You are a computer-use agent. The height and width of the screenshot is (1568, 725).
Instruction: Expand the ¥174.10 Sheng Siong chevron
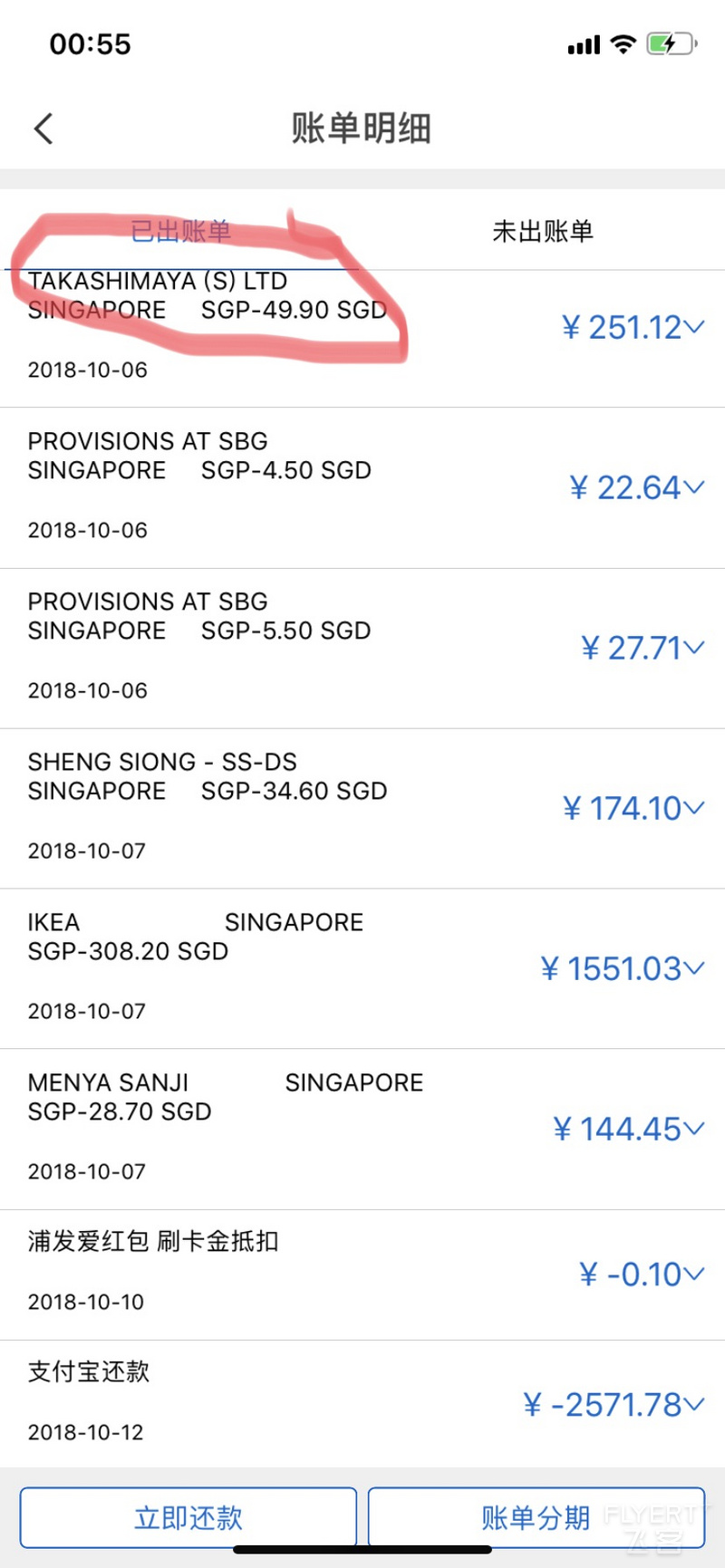coord(694,808)
